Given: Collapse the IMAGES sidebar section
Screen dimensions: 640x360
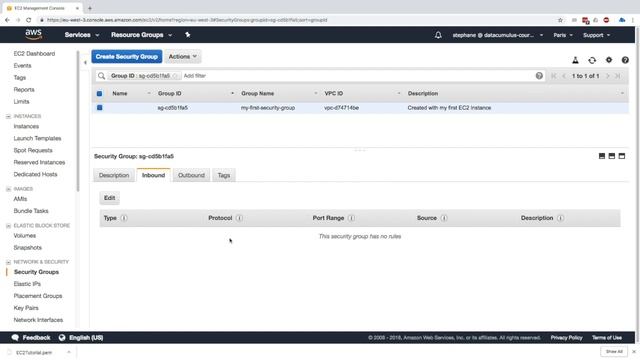Looking at the screenshot, I should pos(8,189).
